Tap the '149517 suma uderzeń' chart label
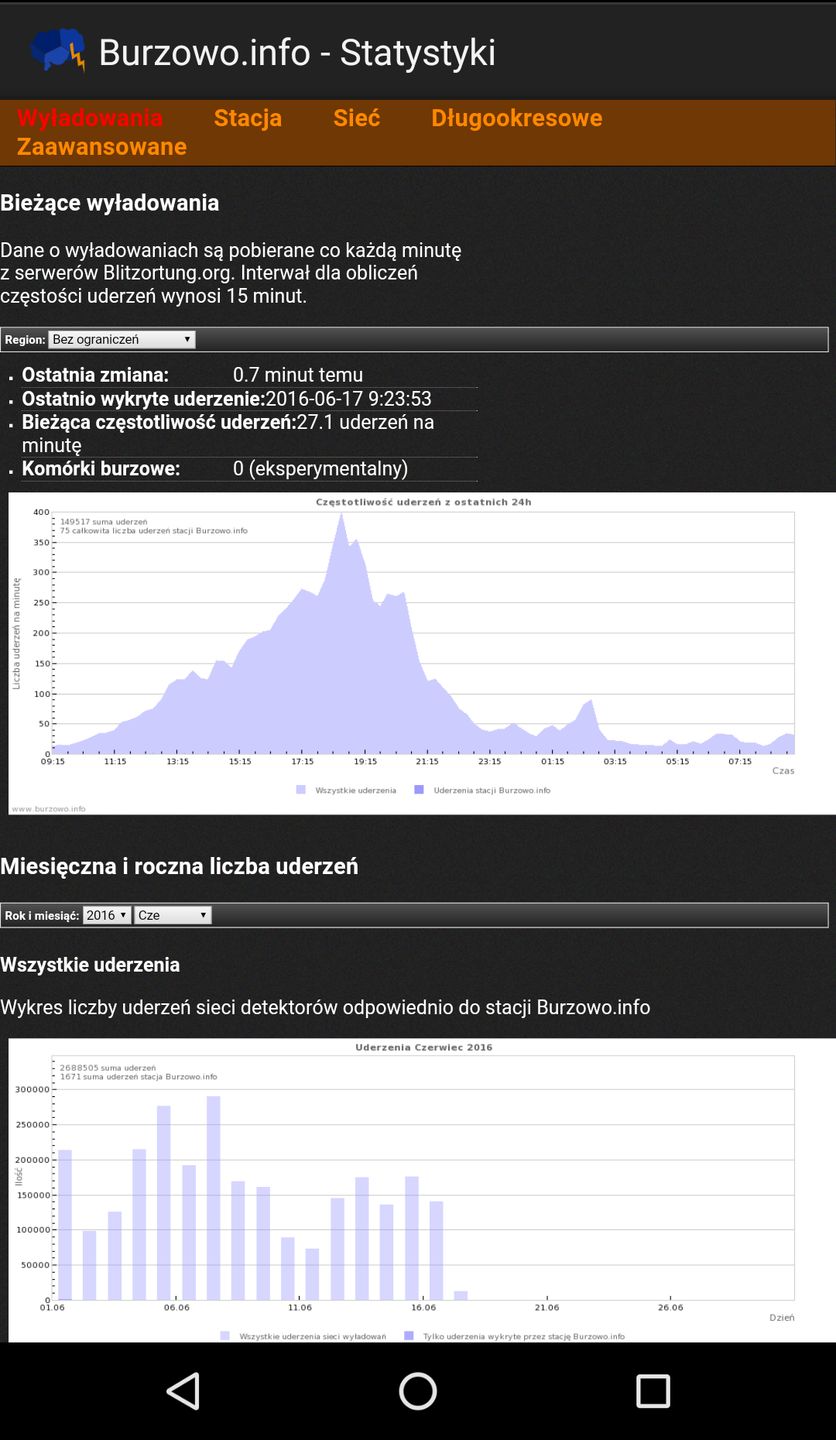Image resolution: width=836 pixels, height=1440 pixels. coord(104,522)
